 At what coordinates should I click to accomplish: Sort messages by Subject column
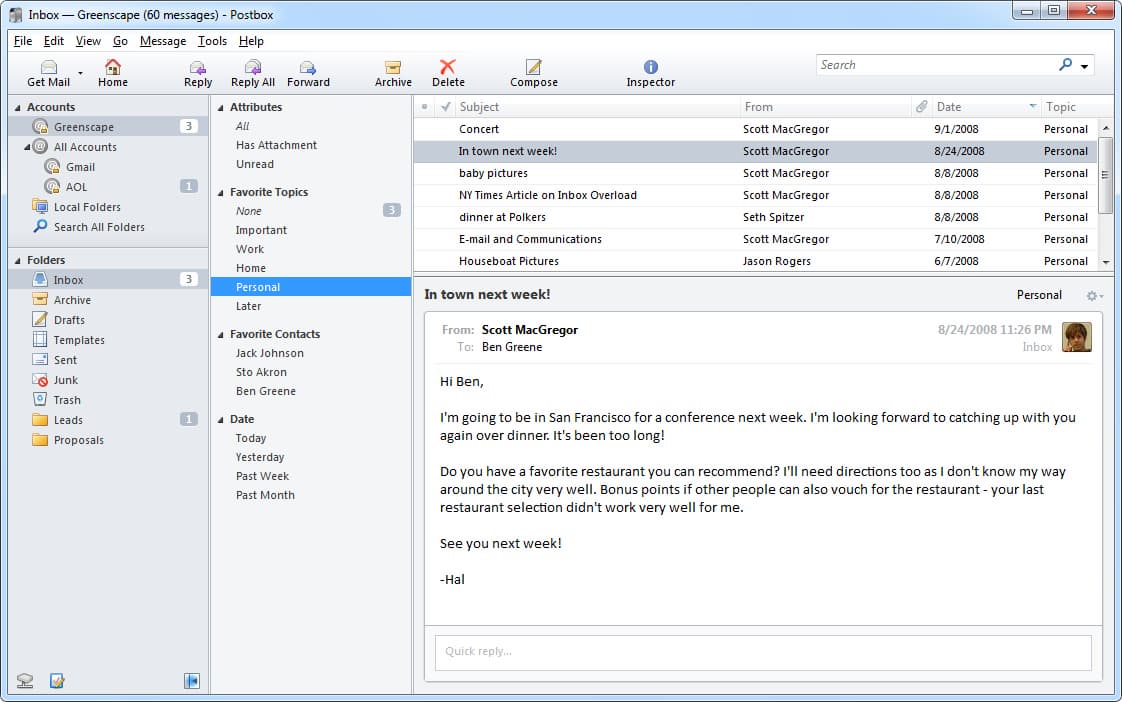[x=597, y=107]
